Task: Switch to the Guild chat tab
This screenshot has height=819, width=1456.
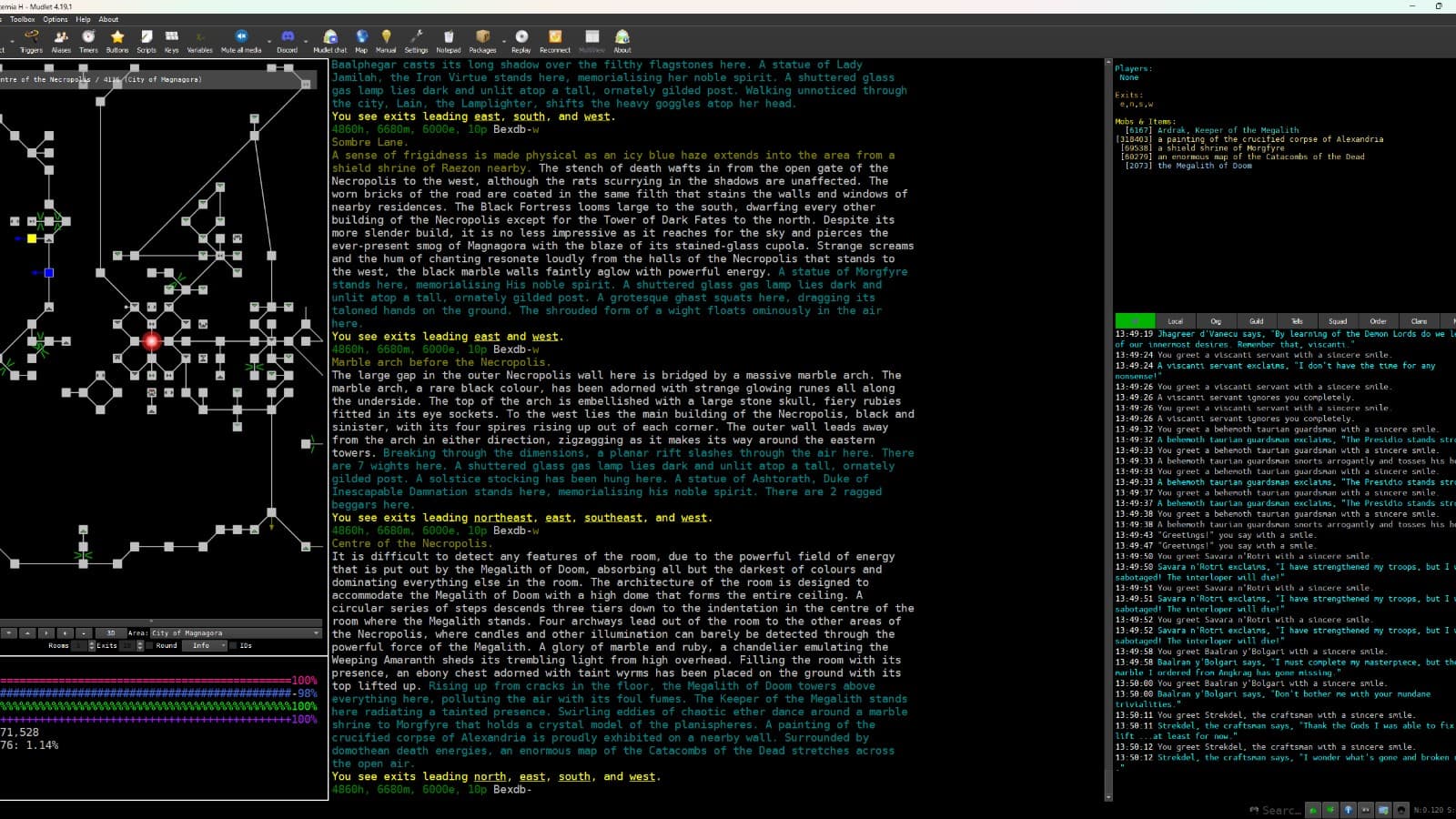Action: pos(1257,321)
